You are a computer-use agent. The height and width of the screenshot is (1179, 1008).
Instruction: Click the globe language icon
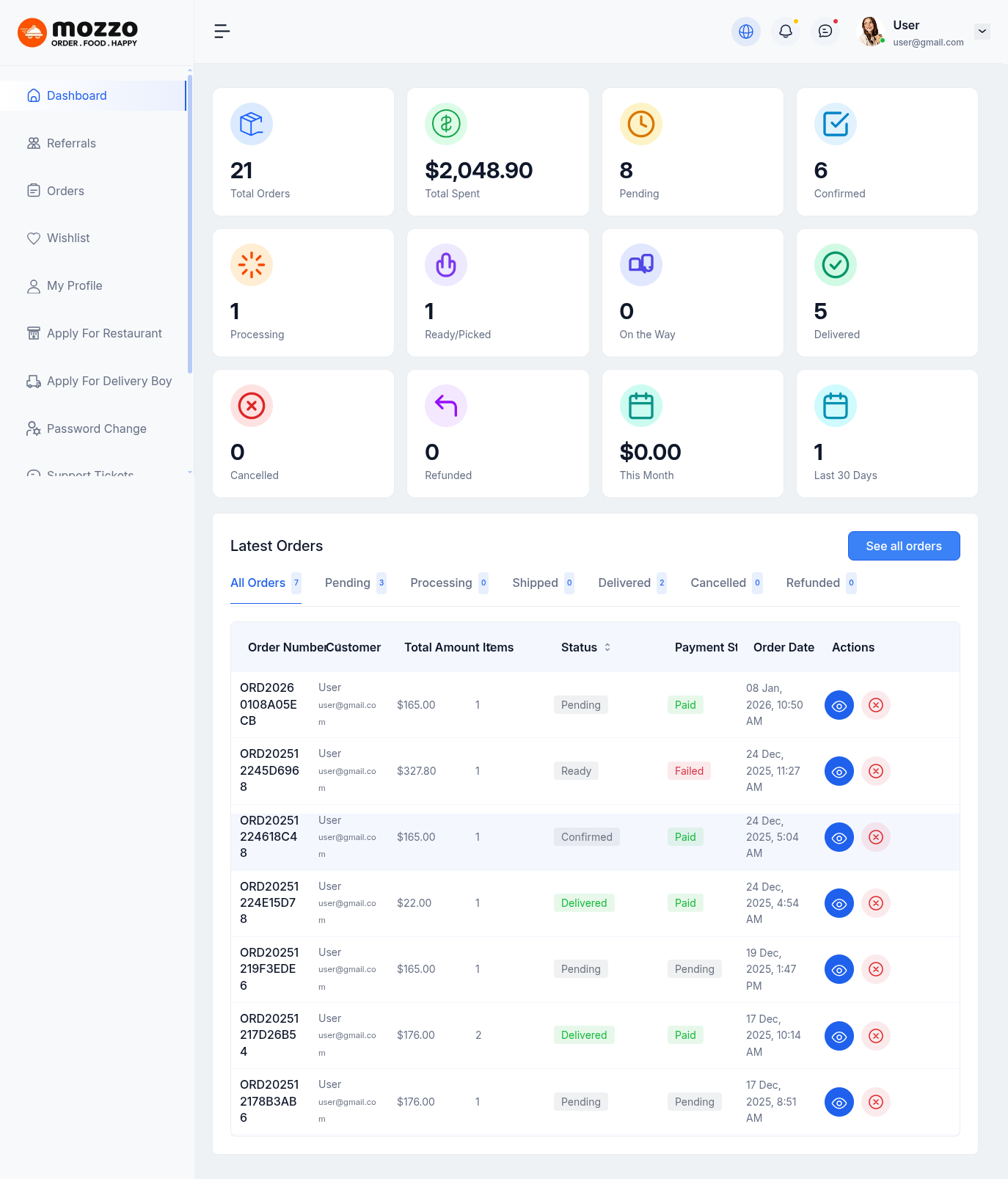coord(745,32)
